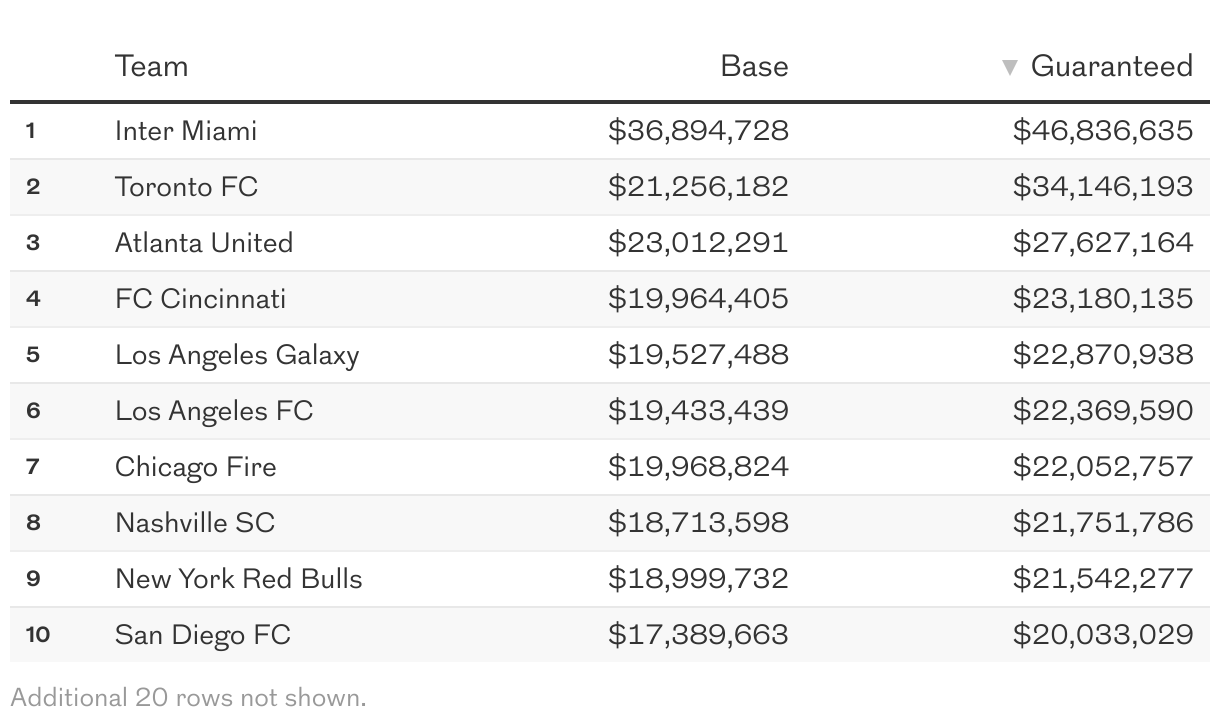Screen dimensions: 1220x722
Task: Select the New York Red Bulls row
Action: (239, 579)
